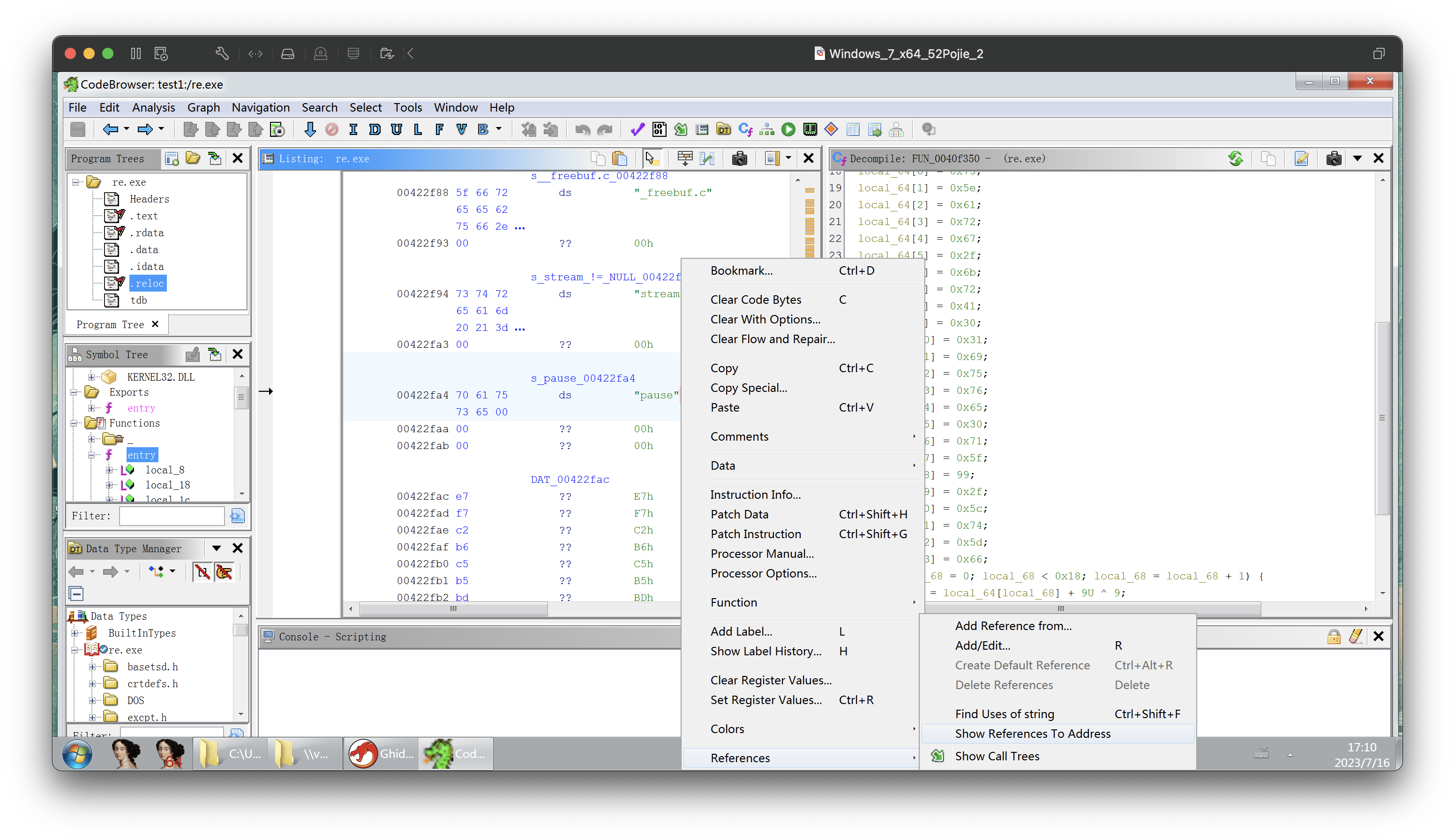
Task: Click the purple checkmark toolbar icon
Action: coord(637,130)
